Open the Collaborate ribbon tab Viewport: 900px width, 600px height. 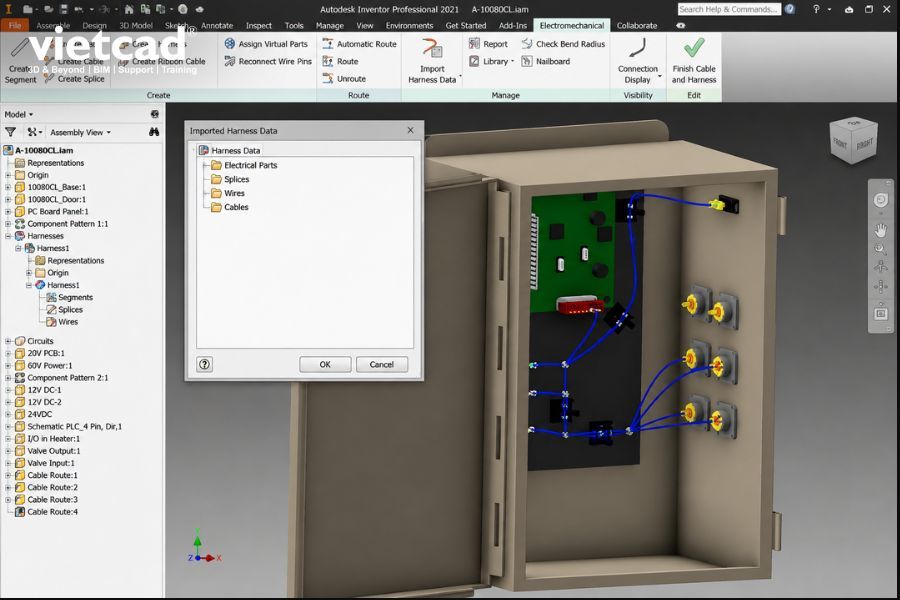click(x=637, y=25)
